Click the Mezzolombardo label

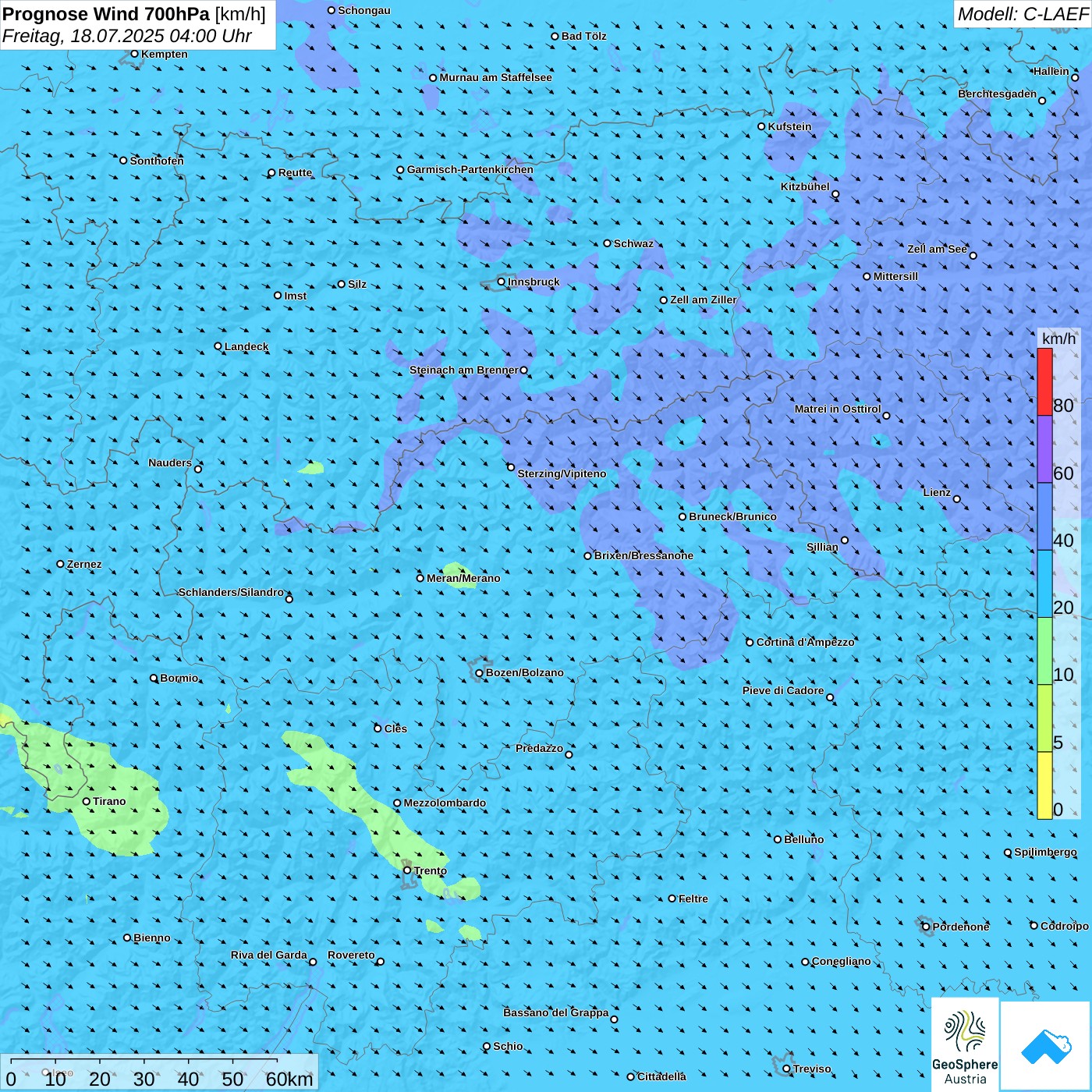coord(445,803)
